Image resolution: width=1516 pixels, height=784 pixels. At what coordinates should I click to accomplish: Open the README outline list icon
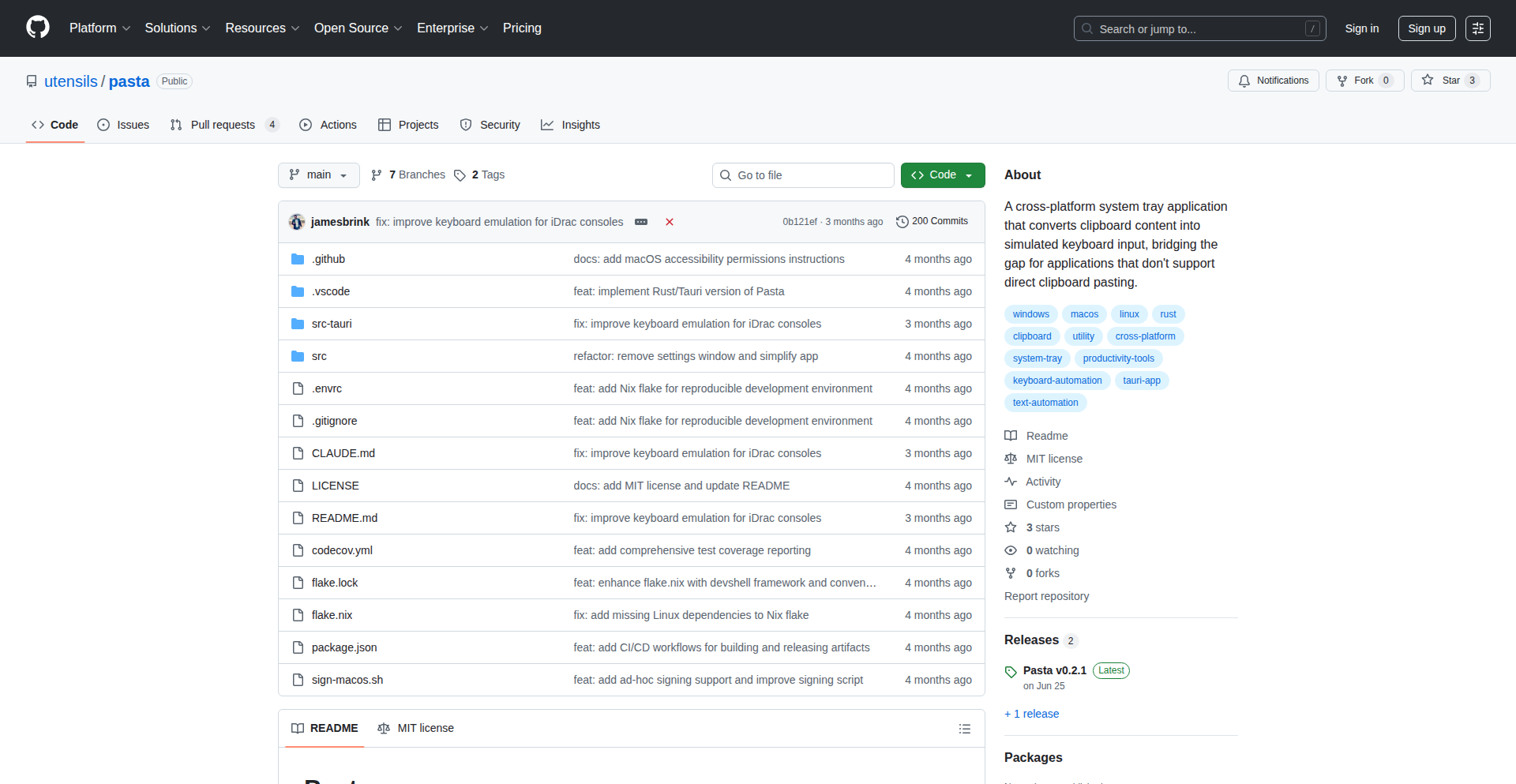[x=964, y=729]
